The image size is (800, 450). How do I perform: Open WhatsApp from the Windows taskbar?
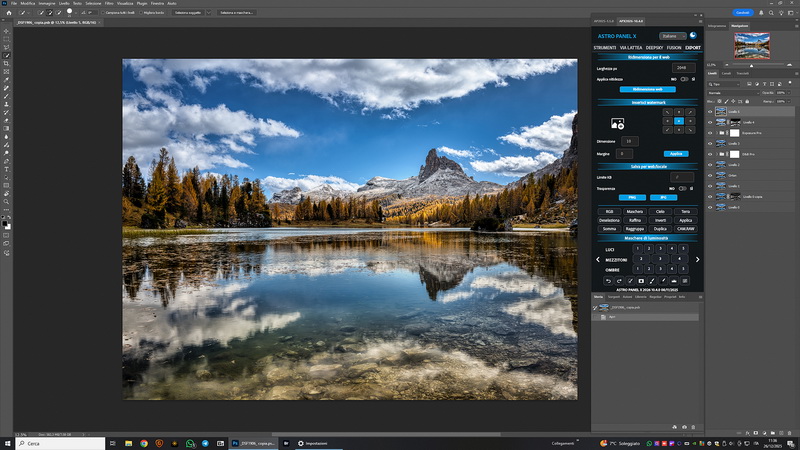tap(189, 443)
